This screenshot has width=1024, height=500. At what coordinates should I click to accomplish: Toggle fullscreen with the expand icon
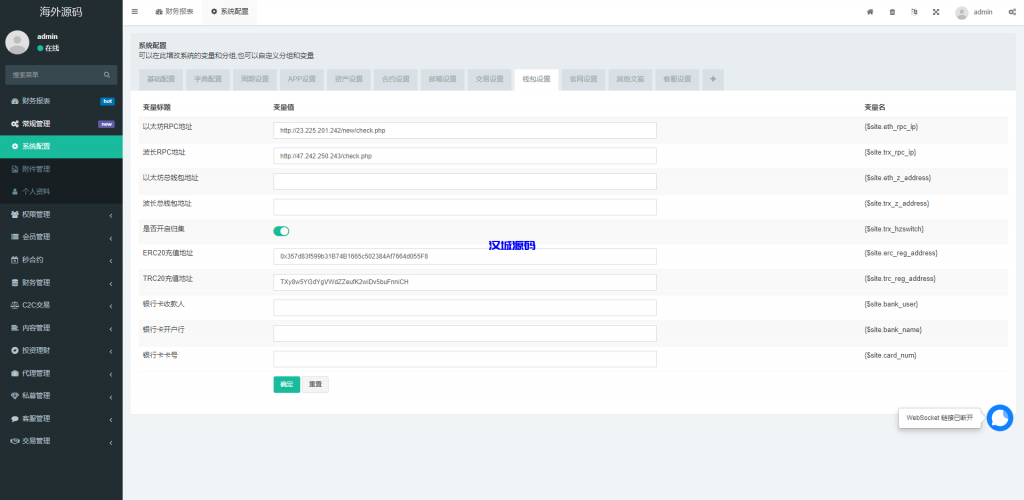coord(936,12)
